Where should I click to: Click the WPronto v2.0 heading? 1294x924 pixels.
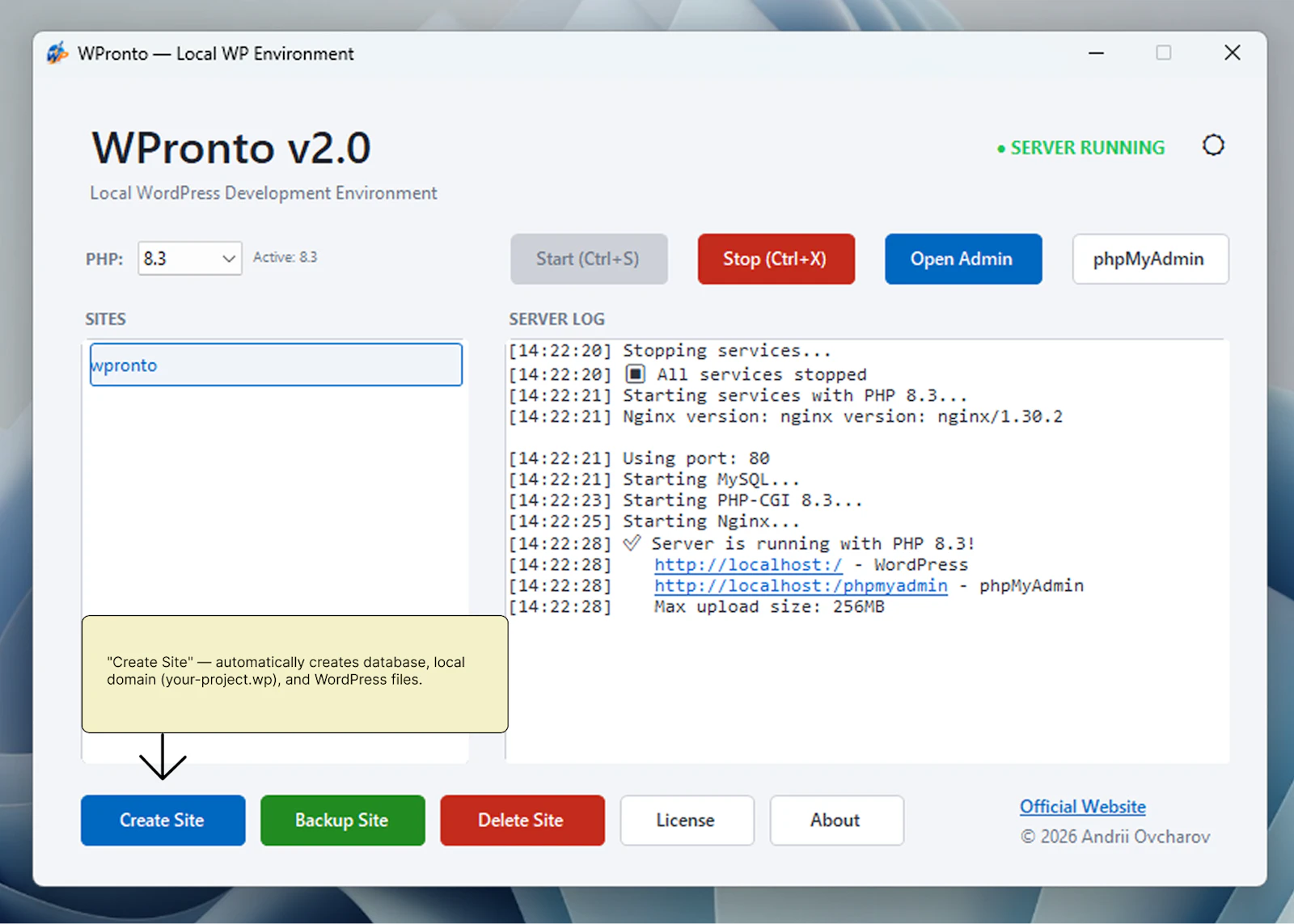231,148
